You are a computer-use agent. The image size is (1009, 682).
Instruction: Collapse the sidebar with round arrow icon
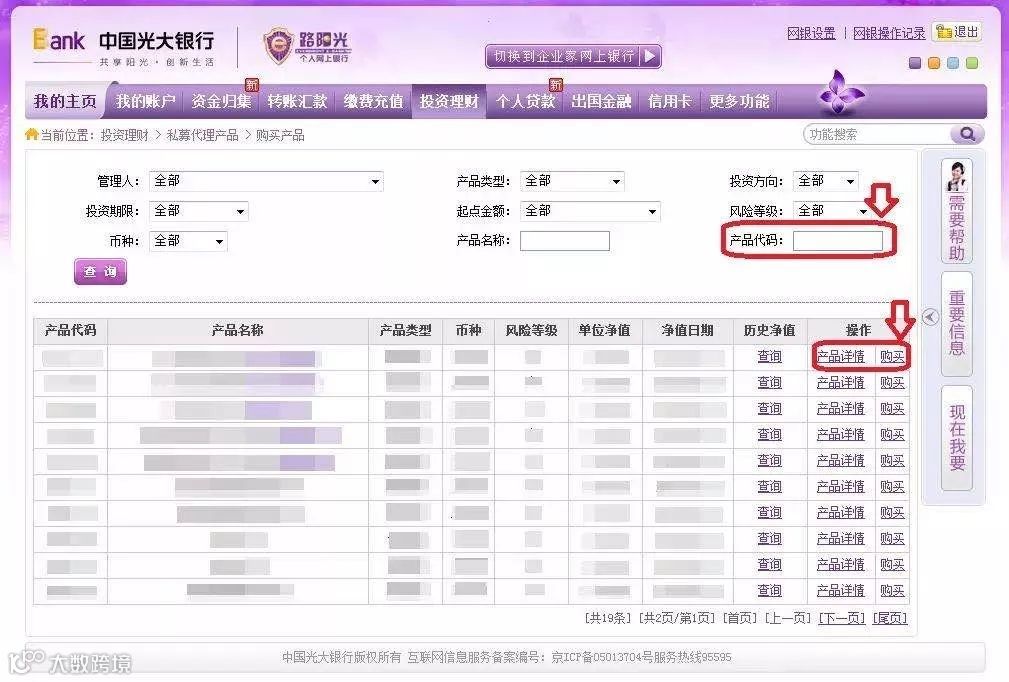point(930,317)
